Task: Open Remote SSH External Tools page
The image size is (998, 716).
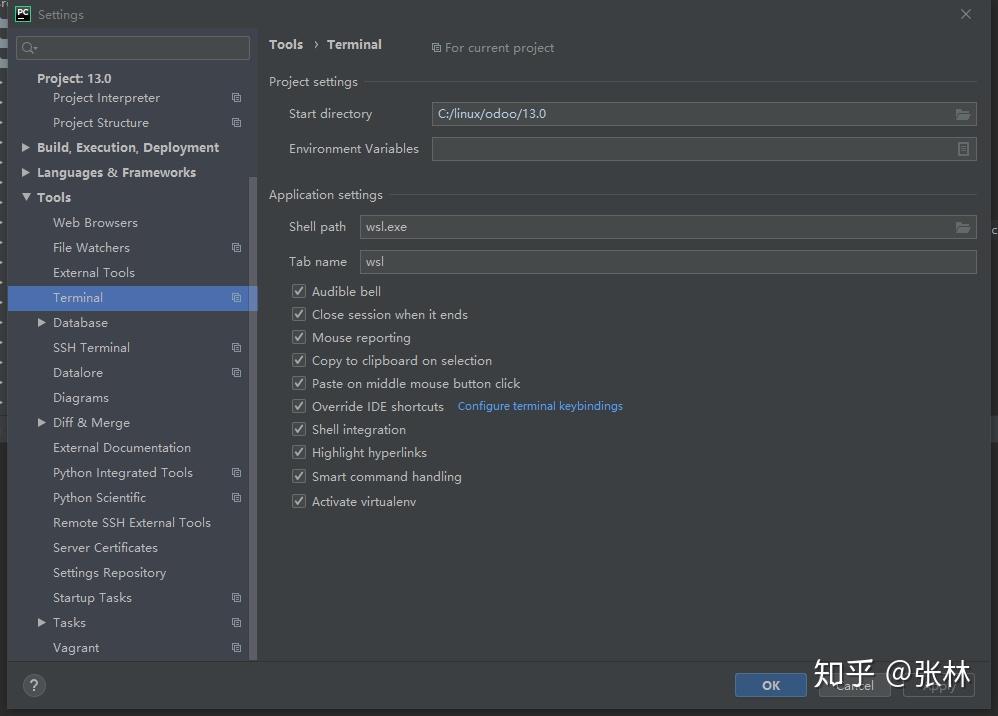Action: point(132,523)
